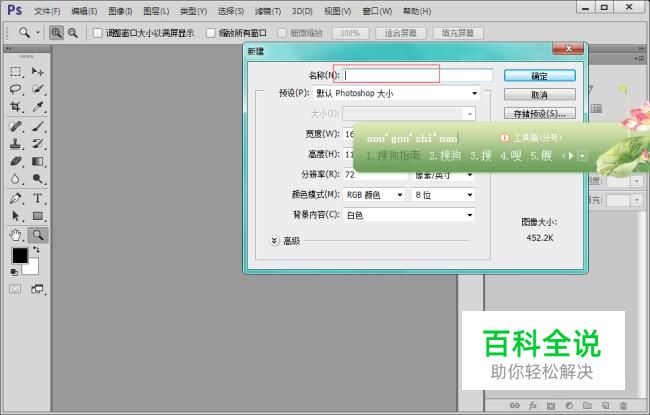Click the Fill Screen button
This screenshot has width=650, height=415.
point(458,33)
